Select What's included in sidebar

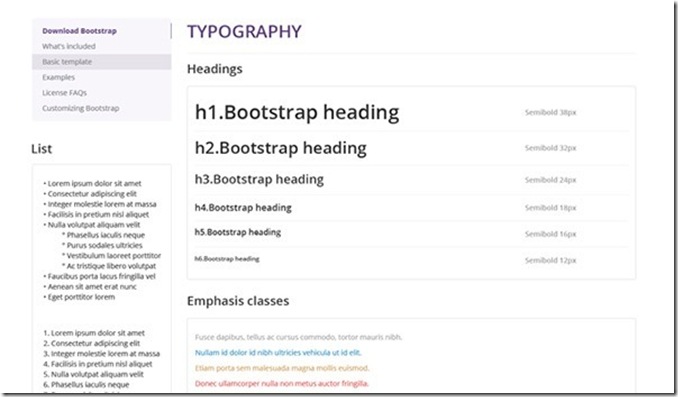click(69, 46)
